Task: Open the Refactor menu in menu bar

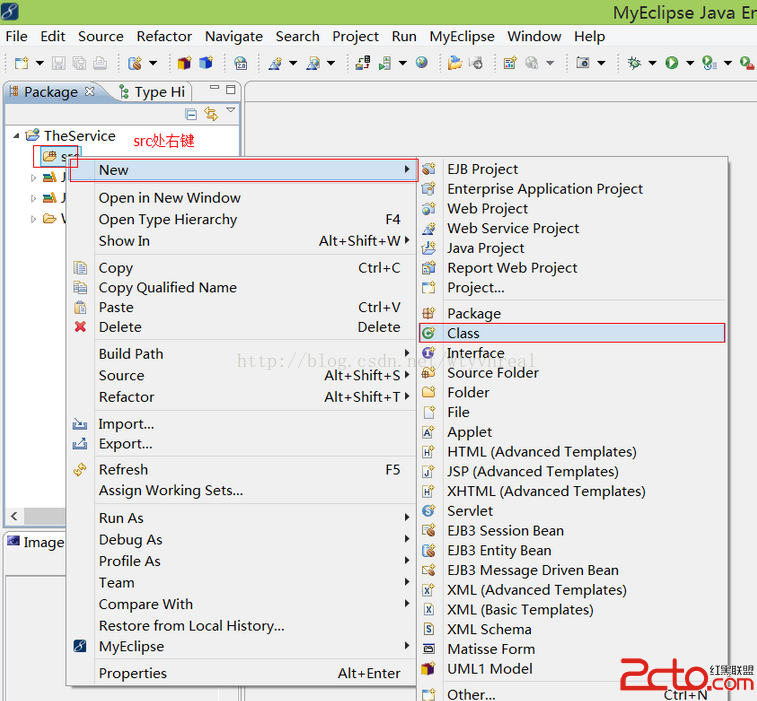Action: 164,36
